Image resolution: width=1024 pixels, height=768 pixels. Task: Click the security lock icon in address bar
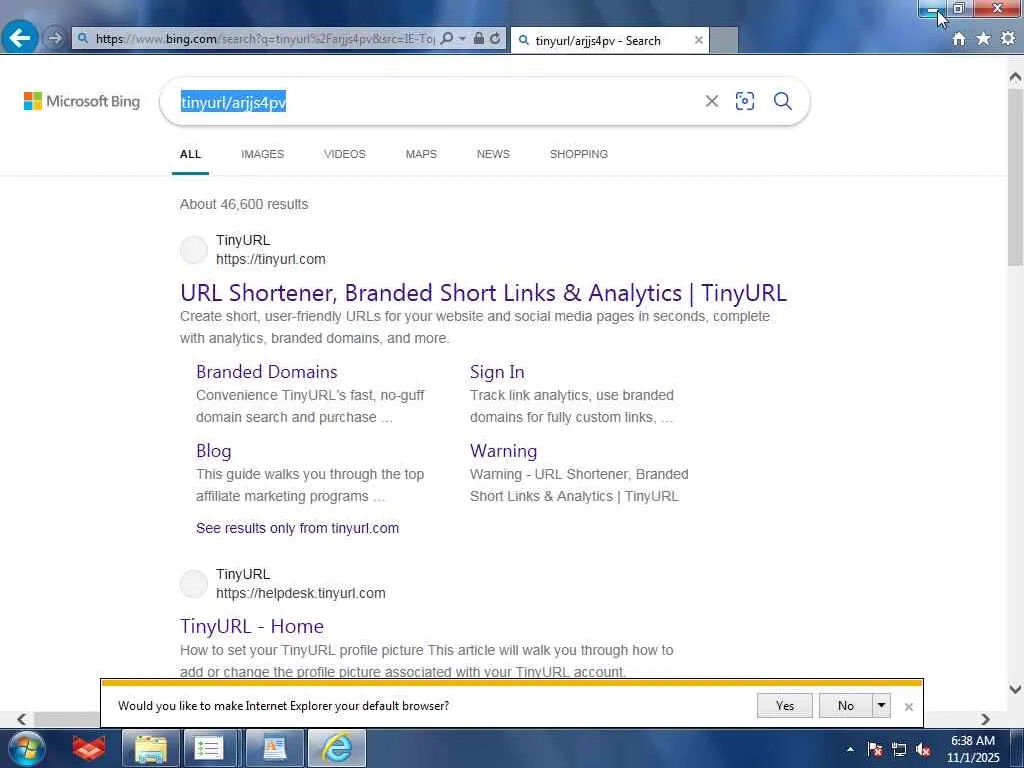[479, 39]
